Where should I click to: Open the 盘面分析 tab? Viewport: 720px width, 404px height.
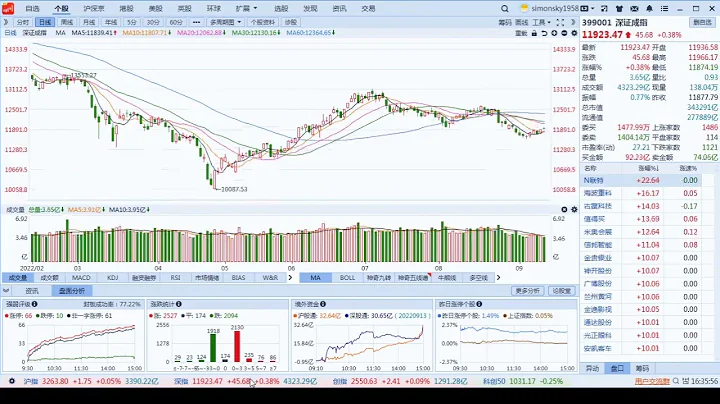[x=72, y=291]
